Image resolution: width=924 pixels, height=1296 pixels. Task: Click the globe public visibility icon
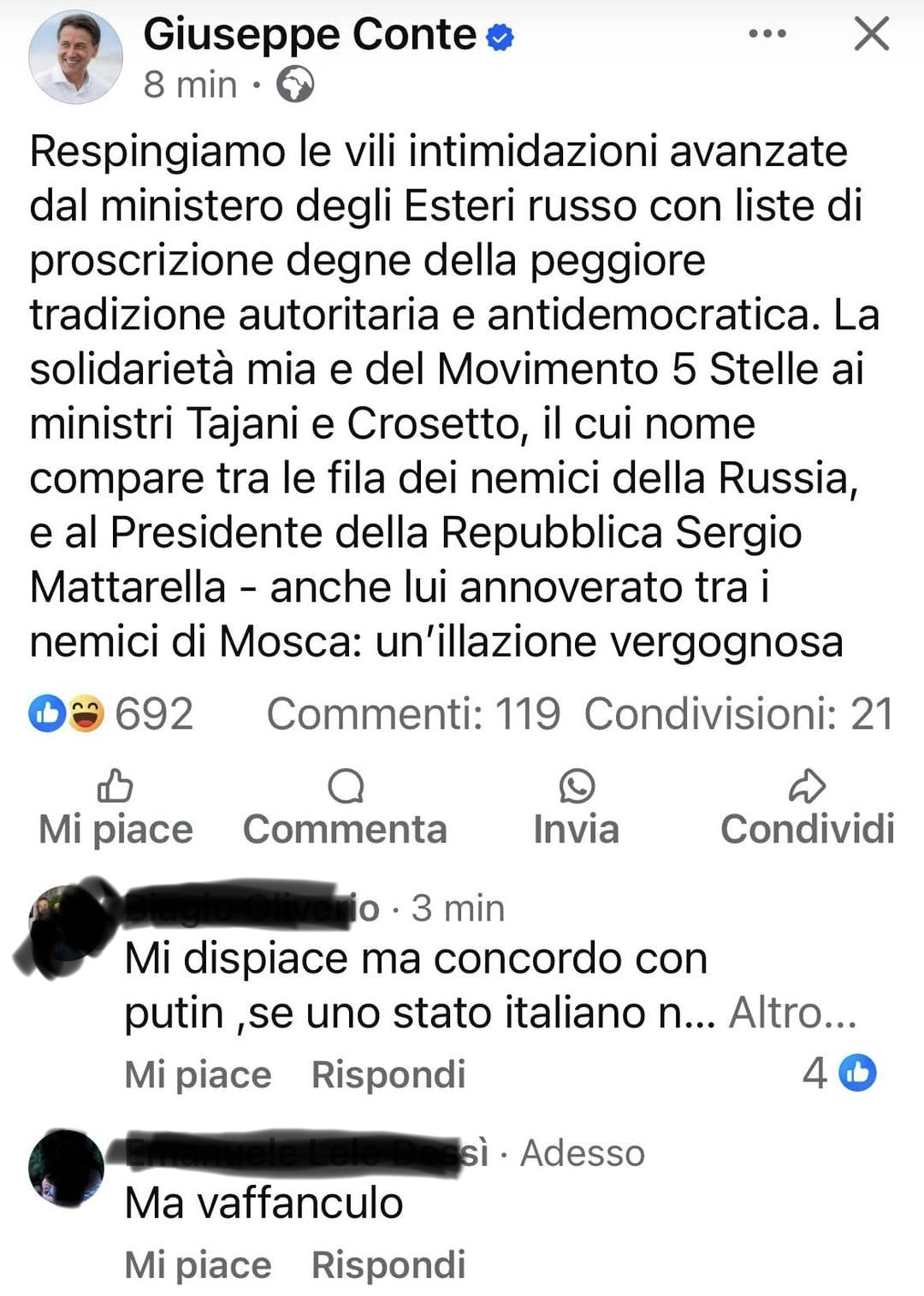[x=295, y=85]
